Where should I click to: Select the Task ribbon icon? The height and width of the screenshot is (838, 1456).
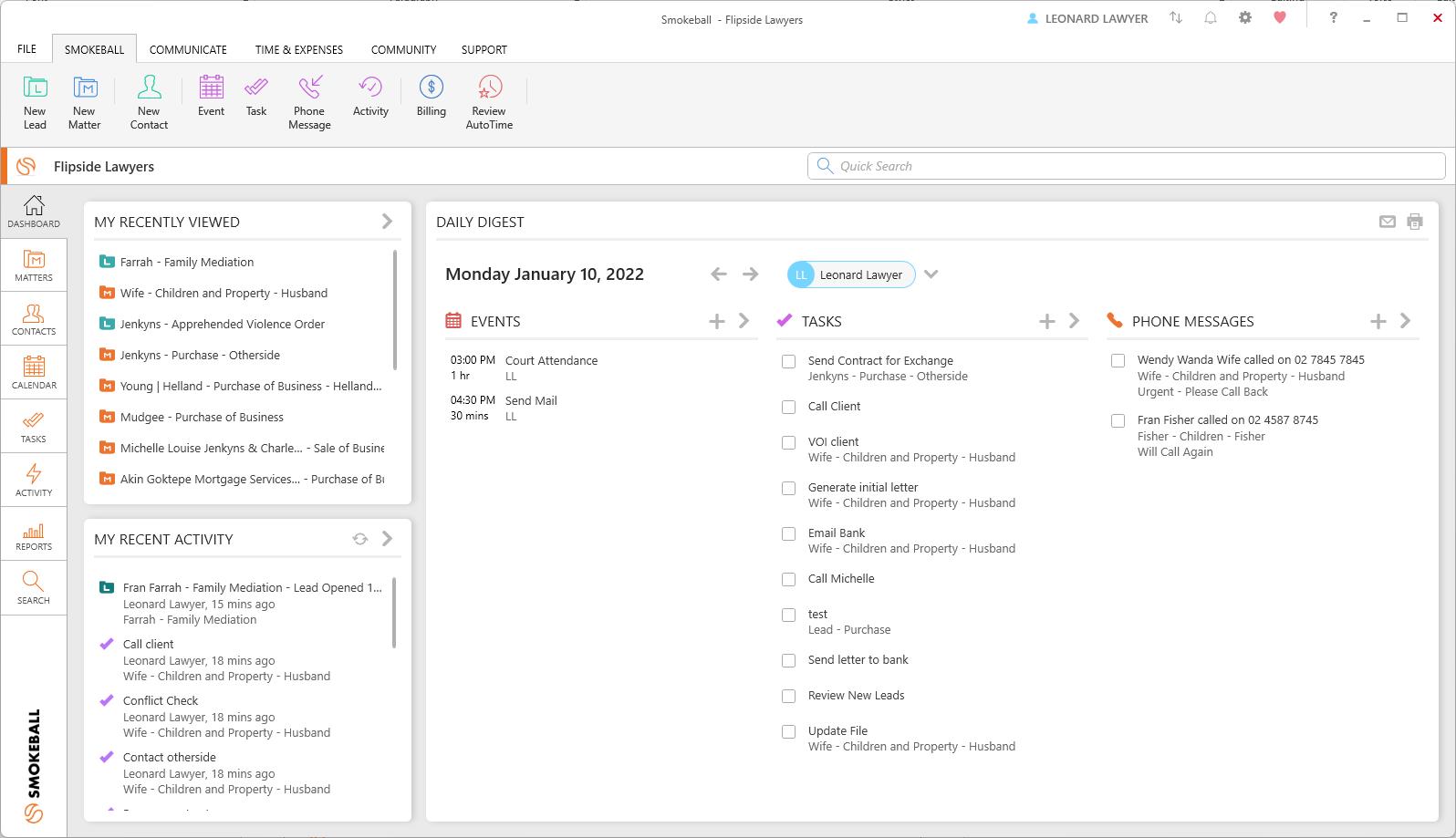pyautogui.click(x=256, y=96)
